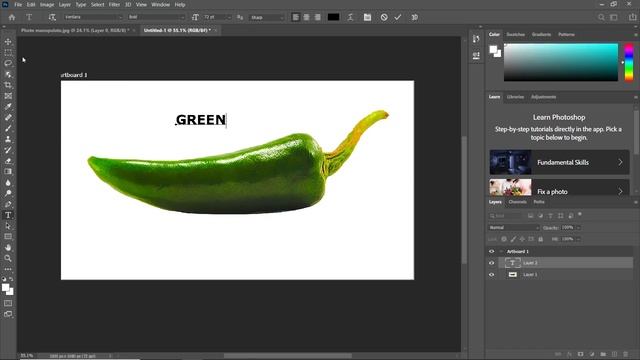Screen dimensions: 640x360
Task: Open the layer Opacity dropdown arrow
Action: click(x=579, y=228)
